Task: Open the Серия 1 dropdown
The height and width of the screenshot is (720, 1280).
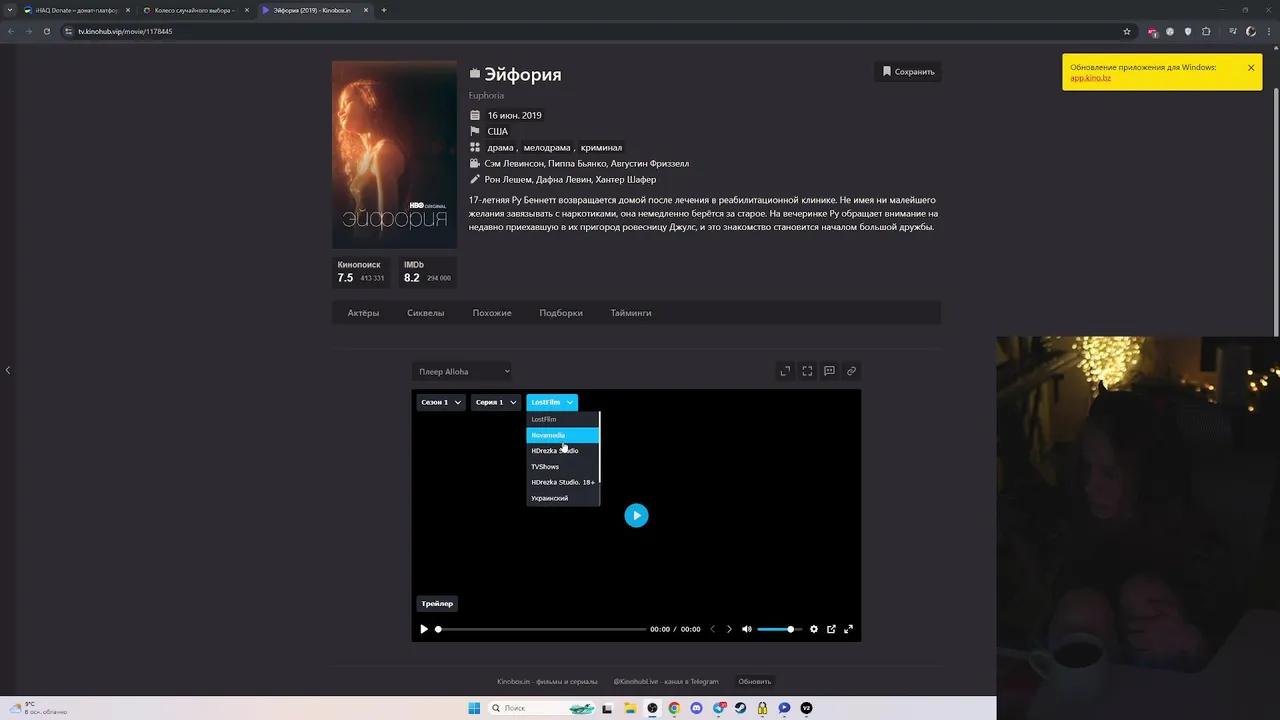Action: point(496,402)
